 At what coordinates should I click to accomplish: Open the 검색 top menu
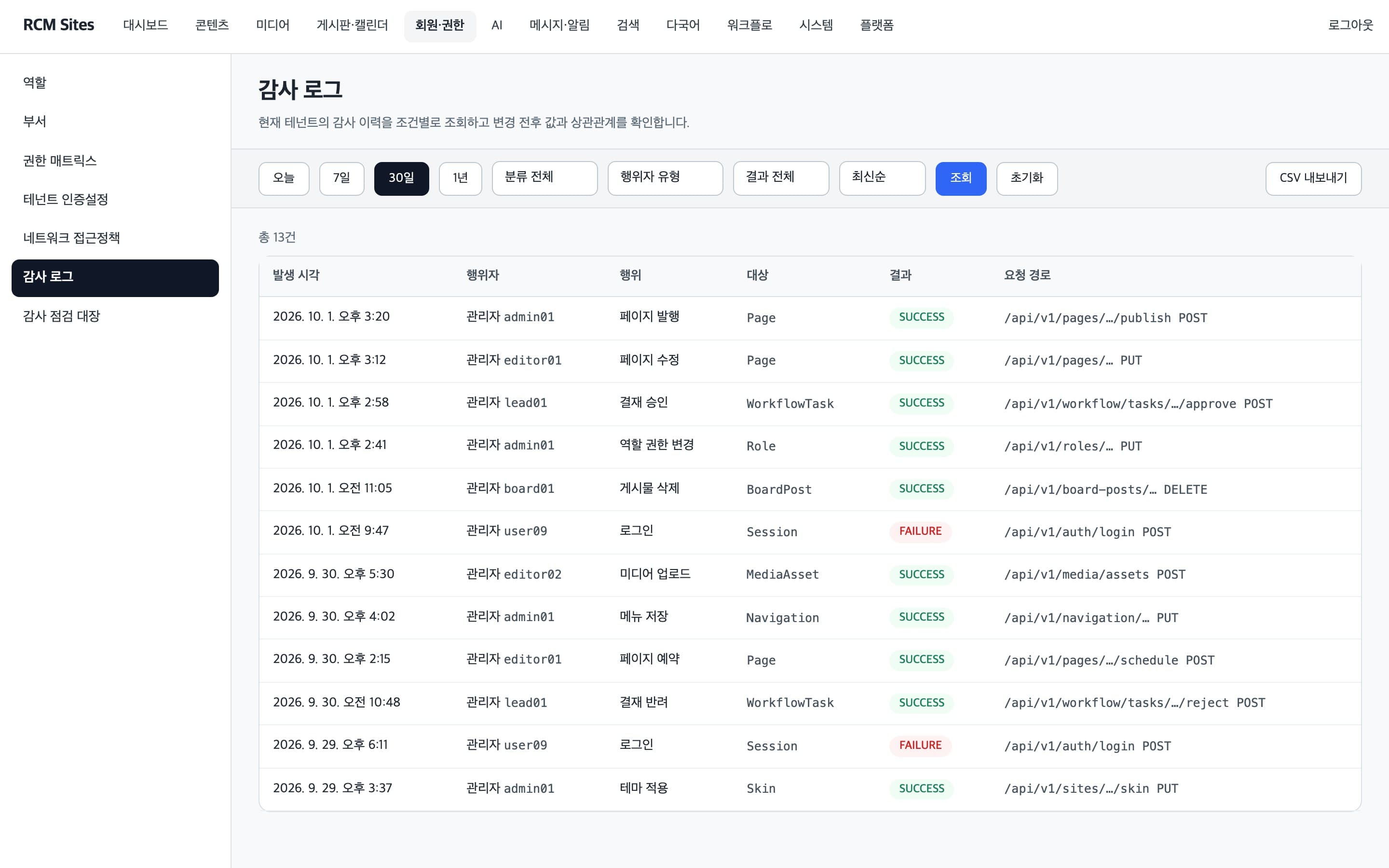point(627,25)
